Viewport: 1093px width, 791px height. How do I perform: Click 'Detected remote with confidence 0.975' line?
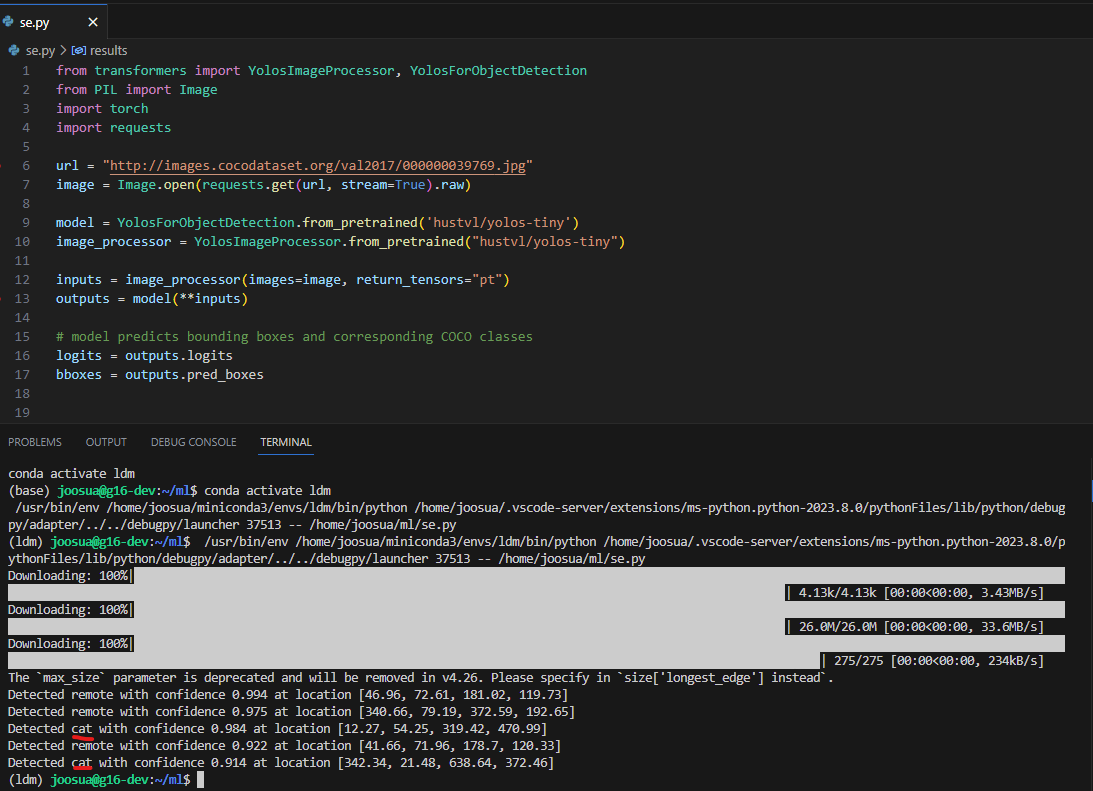coord(291,712)
